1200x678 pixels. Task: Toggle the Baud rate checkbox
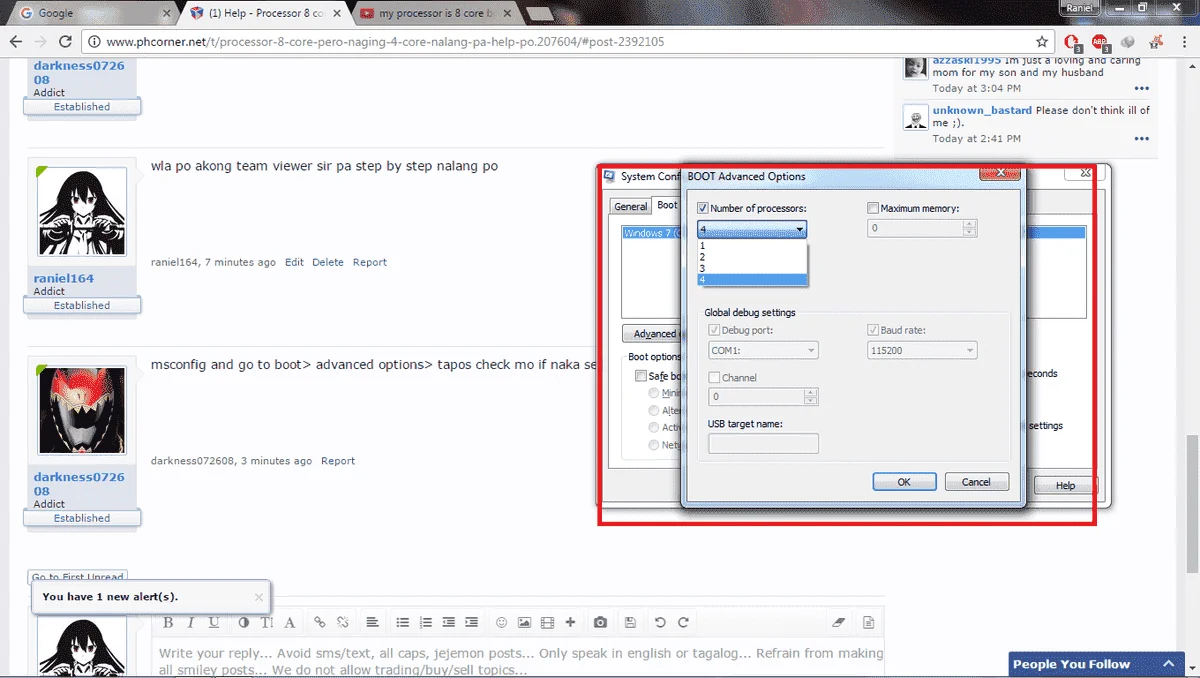tap(873, 330)
